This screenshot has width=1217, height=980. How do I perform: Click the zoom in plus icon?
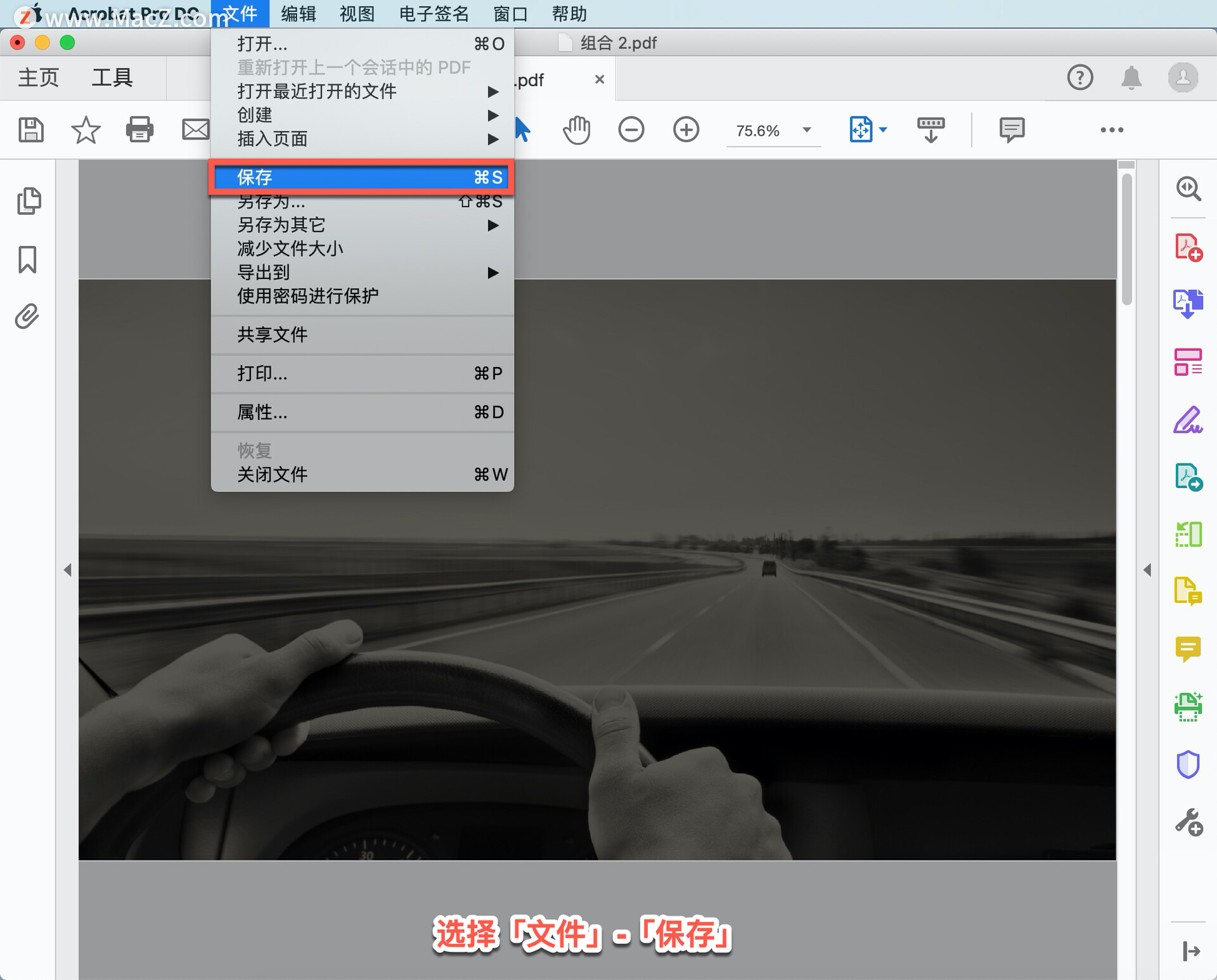click(686, 130)
